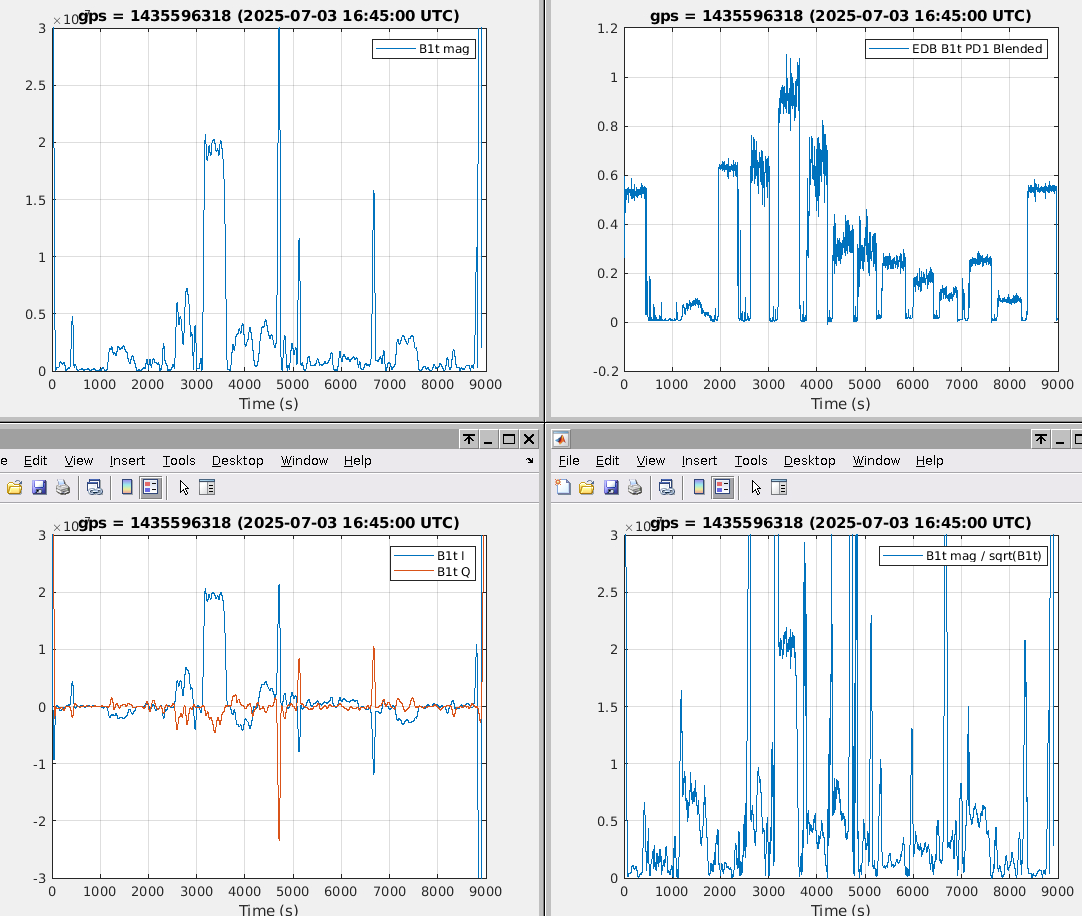Open Property Inspector icon in right window toolbar
Viewport: 1082px width, 916px height.
779,487
